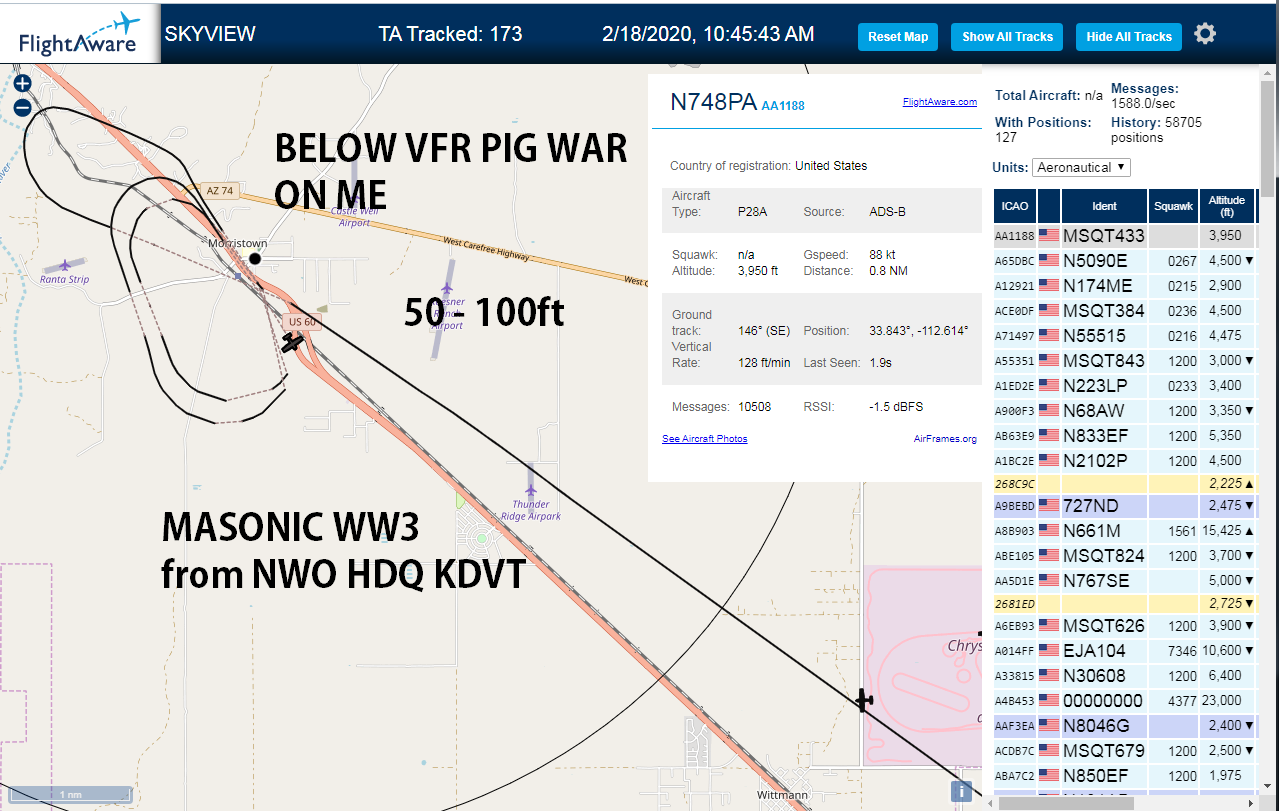Open the See Aircraft Photos link
The width and height of the screenshot is (1279, 811).
pos(704,439)
